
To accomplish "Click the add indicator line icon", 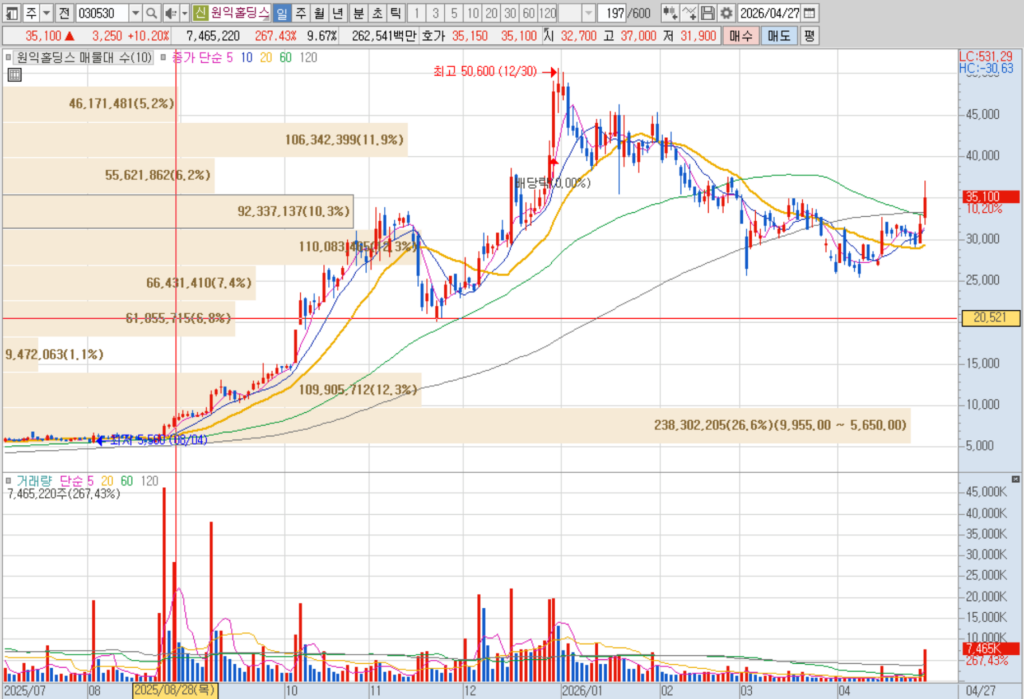I will click(688, 13).
